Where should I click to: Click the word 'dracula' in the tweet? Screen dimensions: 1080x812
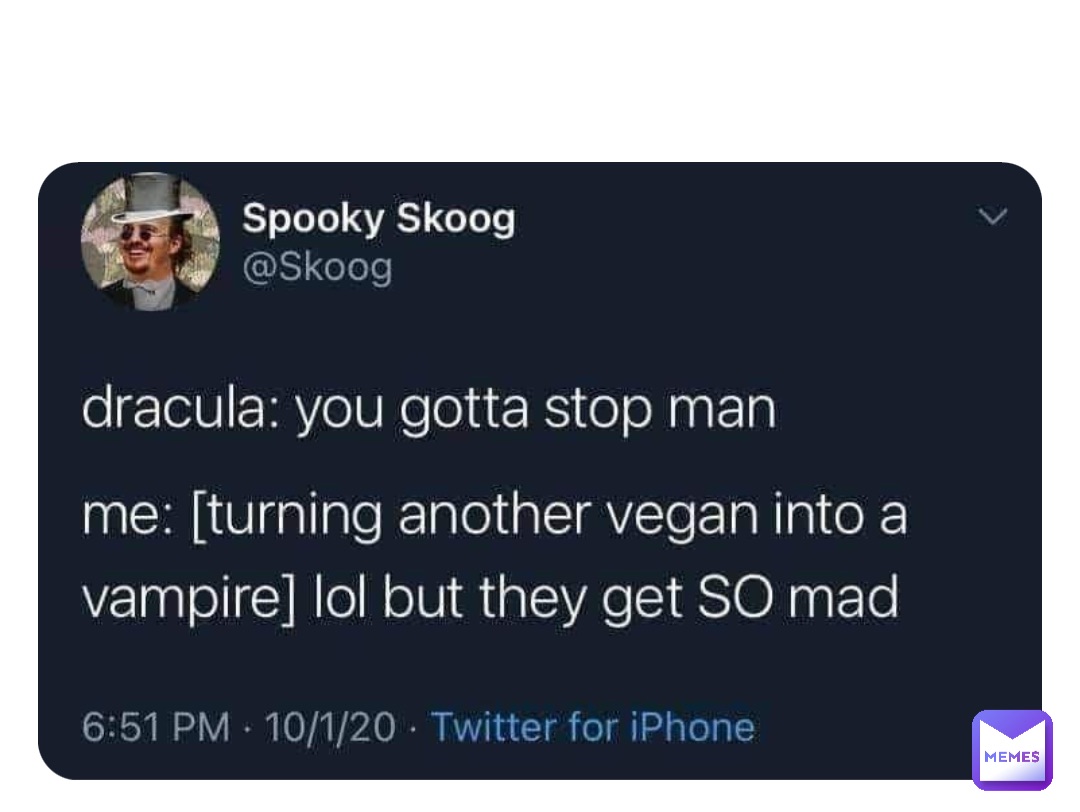pyautogui.click(x=175, y=409)
